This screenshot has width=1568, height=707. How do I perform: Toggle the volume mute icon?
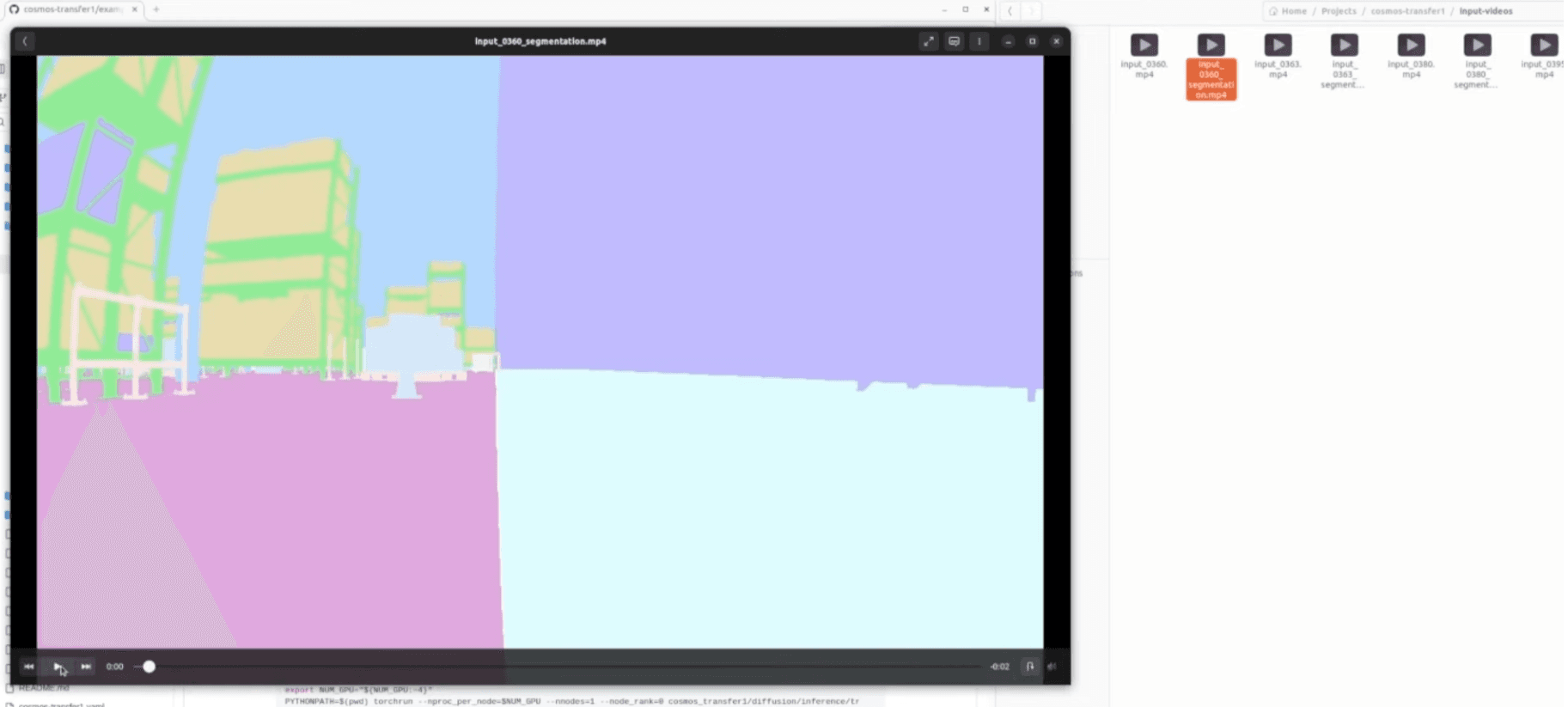(1052, 667)
